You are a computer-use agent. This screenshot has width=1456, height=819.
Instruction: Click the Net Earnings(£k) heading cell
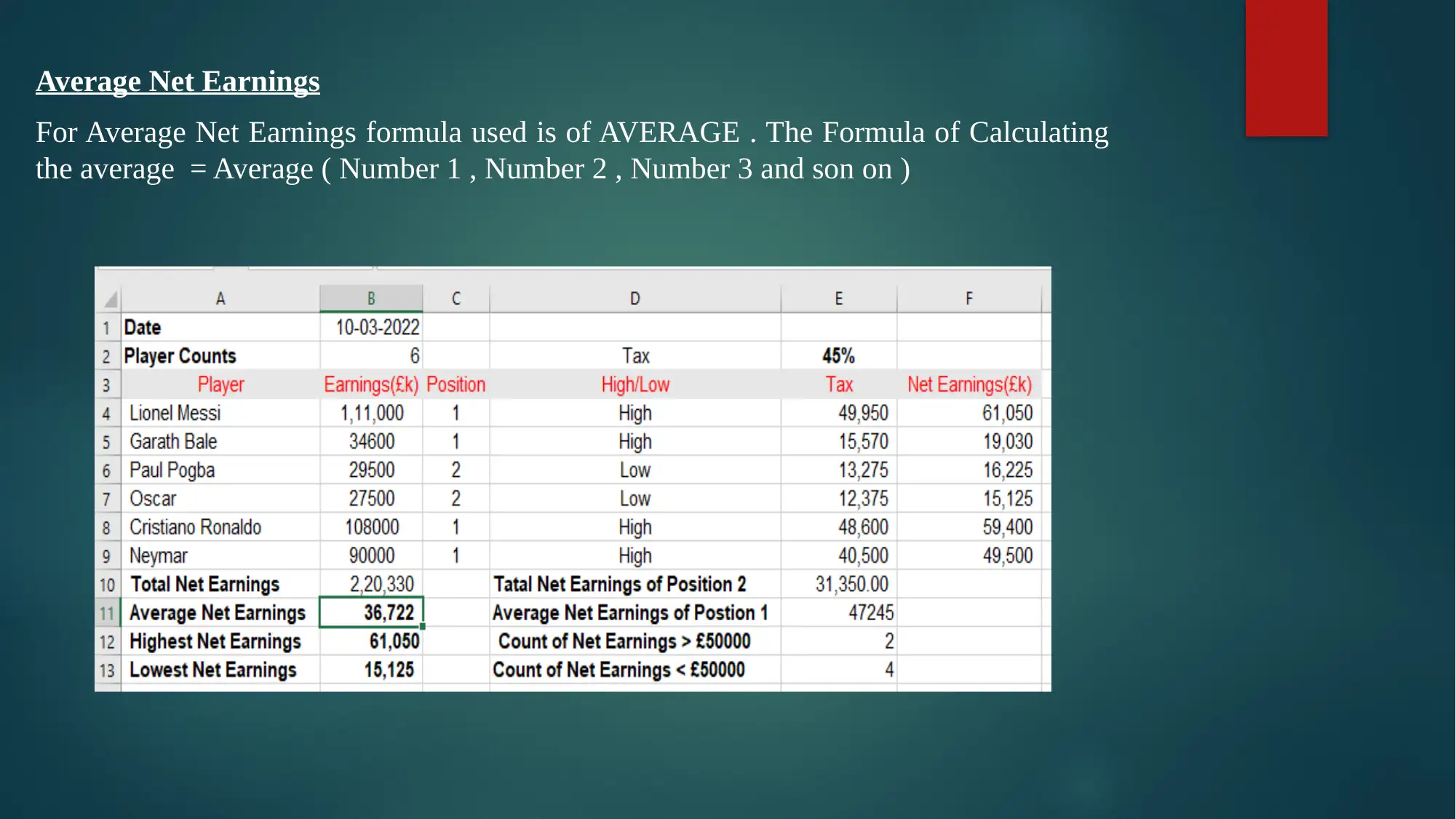pos(969,384)
